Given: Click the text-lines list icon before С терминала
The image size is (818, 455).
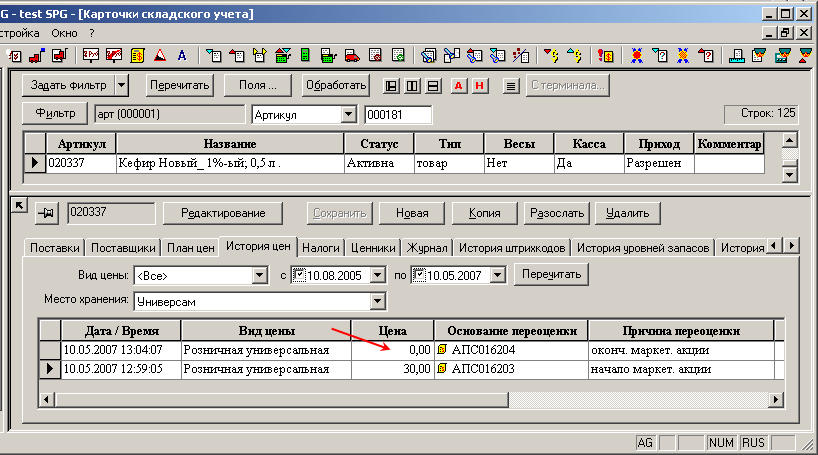Looking at the screenshot, I should [x=511, y=86].
